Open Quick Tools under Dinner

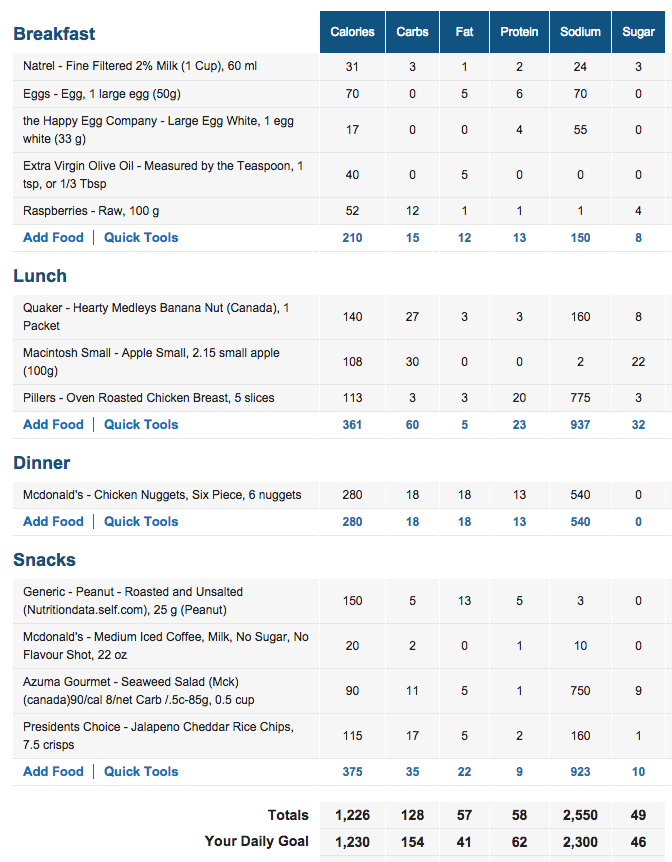coord(141,522)
